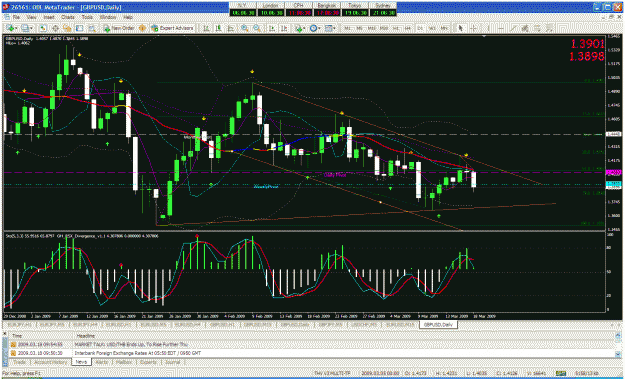625x379 pixels.
Task: Toggle the Expert Advisors button
Action: (x=173, y=28)
